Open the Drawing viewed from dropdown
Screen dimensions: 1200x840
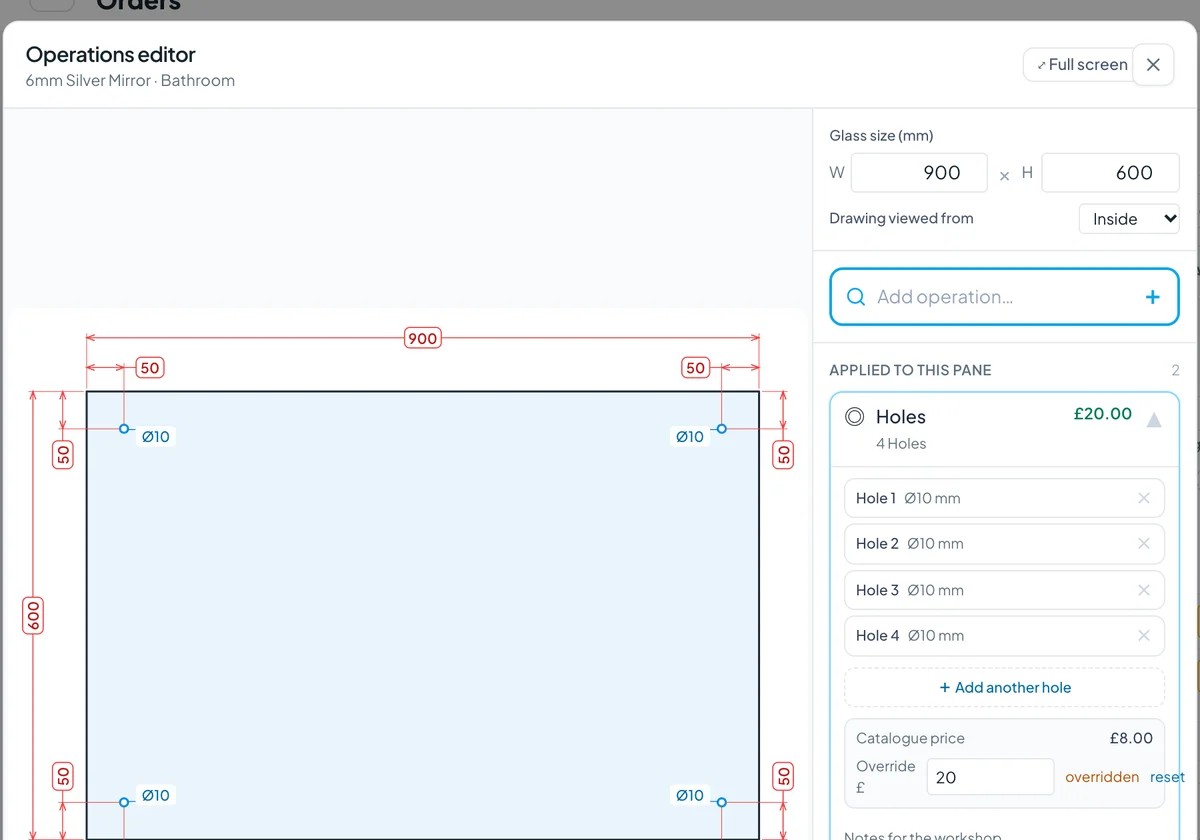coord(1129,219)
